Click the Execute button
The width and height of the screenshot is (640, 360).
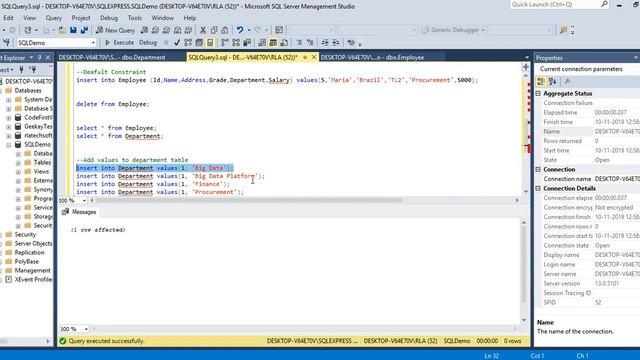pyautogui.click(x=119, y=42)
